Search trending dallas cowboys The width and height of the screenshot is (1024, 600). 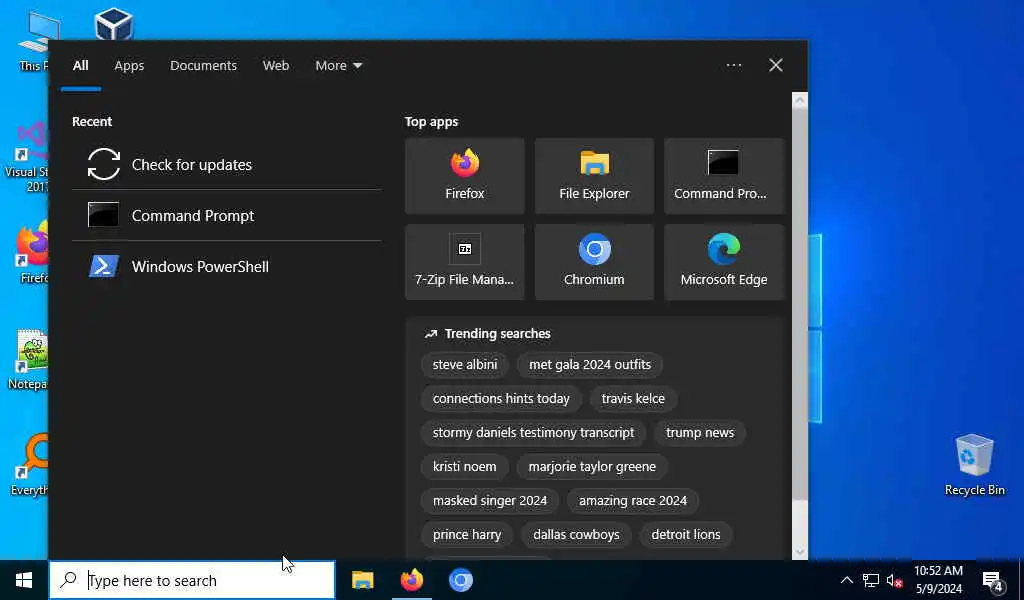(576, 534)
